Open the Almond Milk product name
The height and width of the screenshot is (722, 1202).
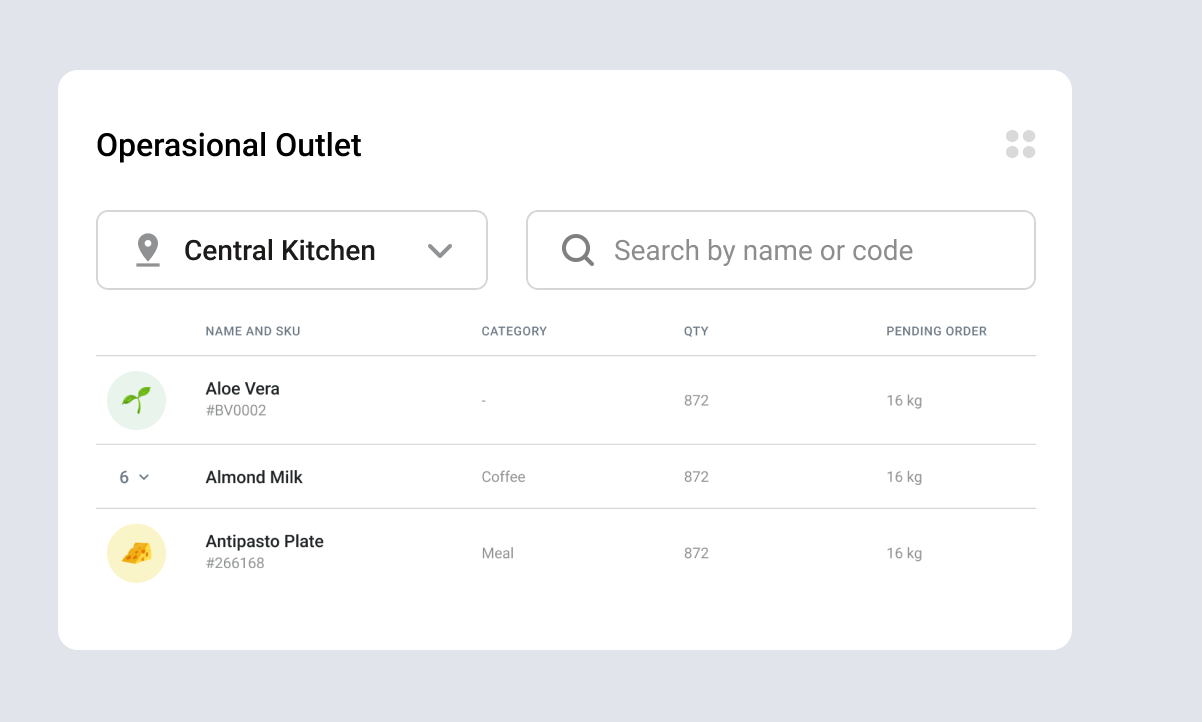tap(254, 477)
